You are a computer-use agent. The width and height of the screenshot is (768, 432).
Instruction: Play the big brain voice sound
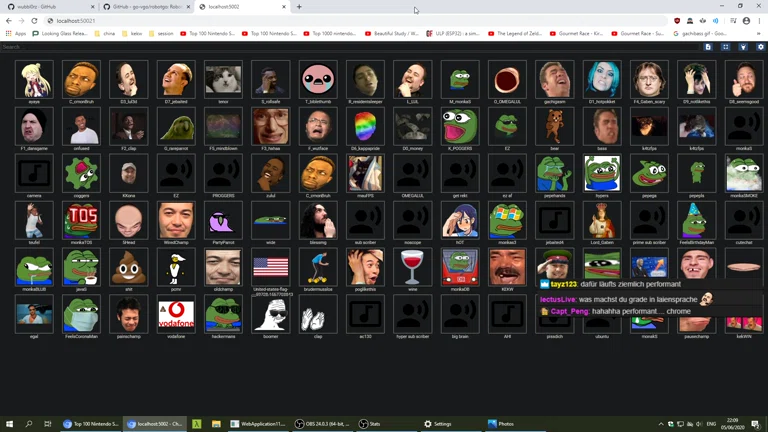tap(460, 314)
